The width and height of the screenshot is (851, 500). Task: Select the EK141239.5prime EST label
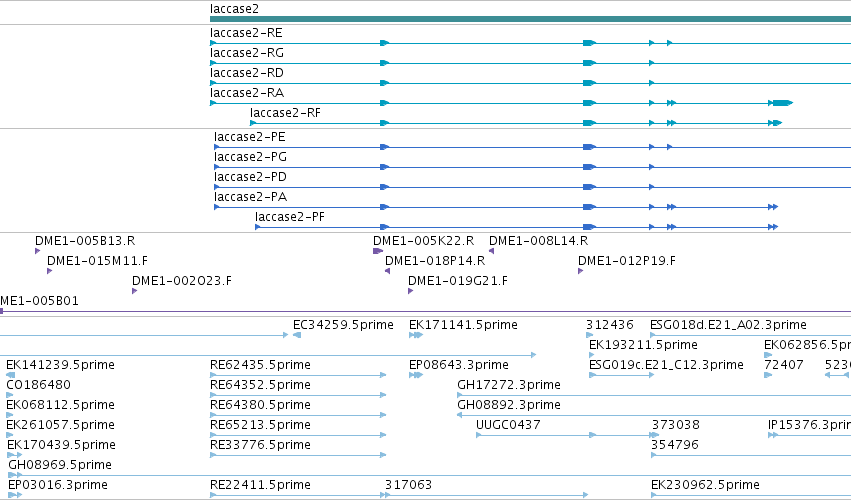tap(60, 365)
